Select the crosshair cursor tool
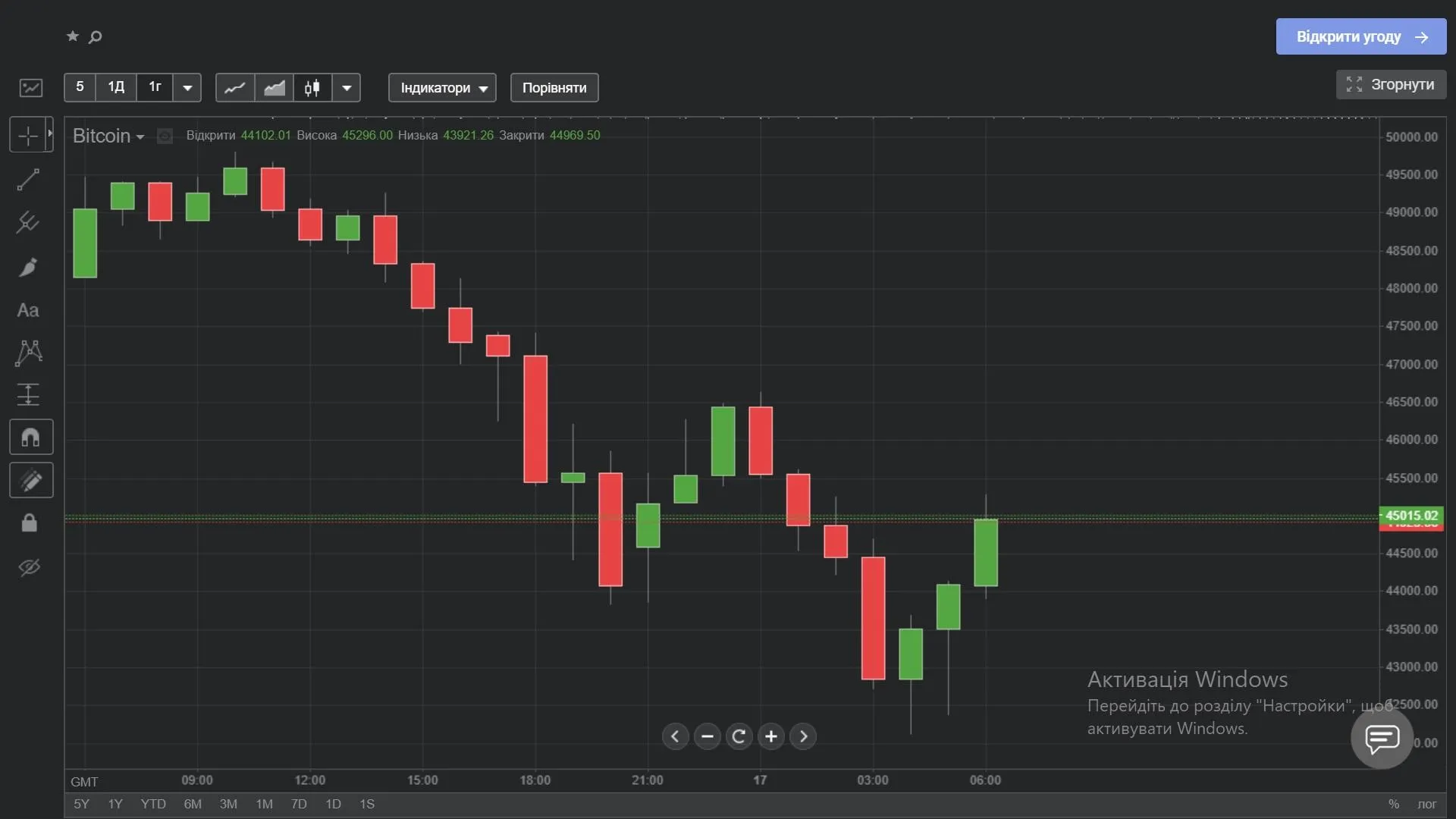This screenshot has height=819, width=1456. click(28, 136)
